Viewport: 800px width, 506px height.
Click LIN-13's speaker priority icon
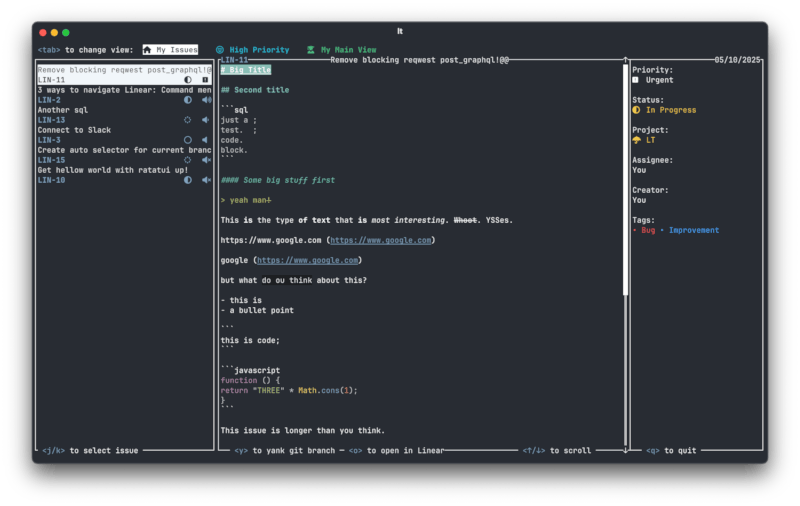[x=205, y=120]
